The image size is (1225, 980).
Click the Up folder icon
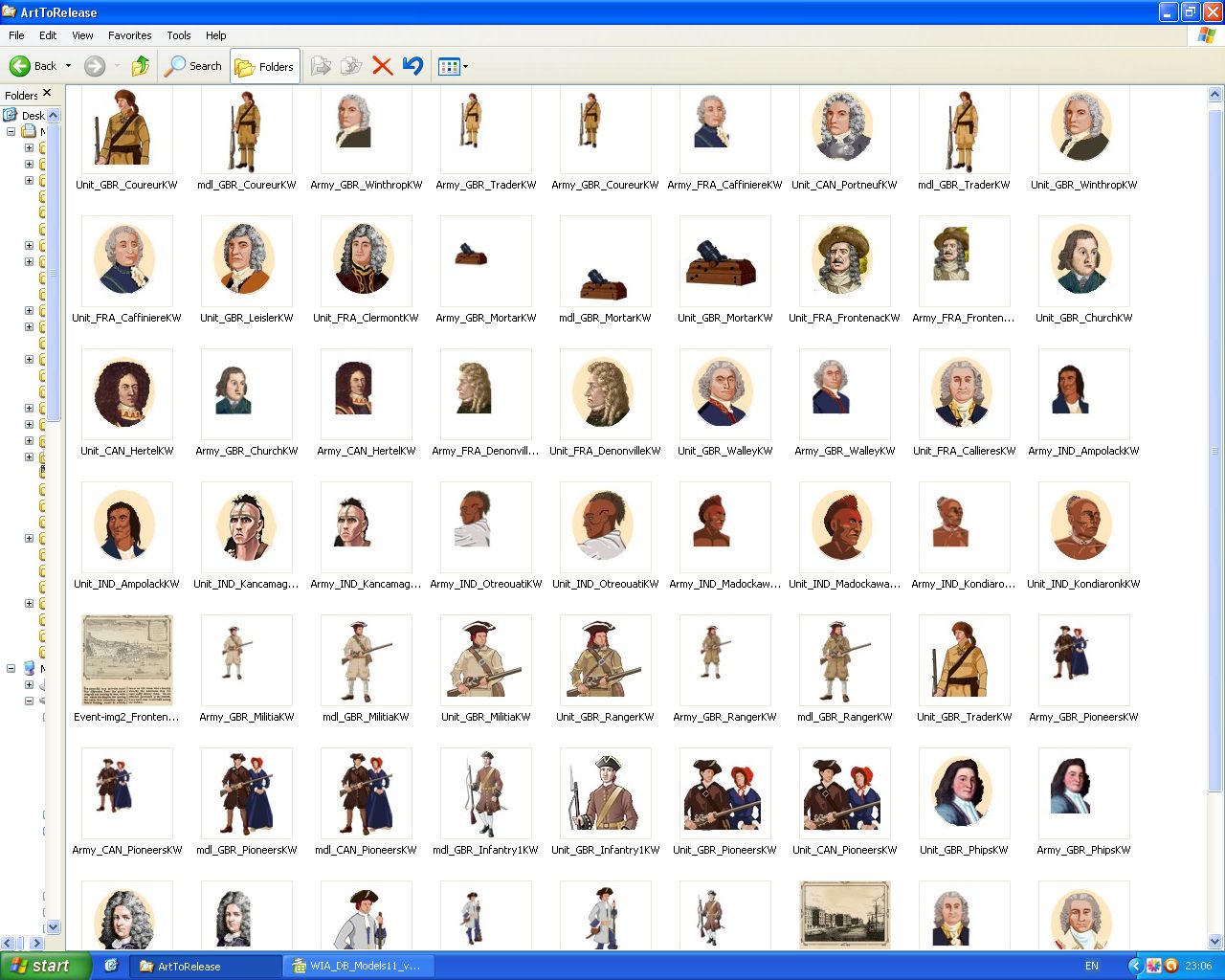pos(141,66)
